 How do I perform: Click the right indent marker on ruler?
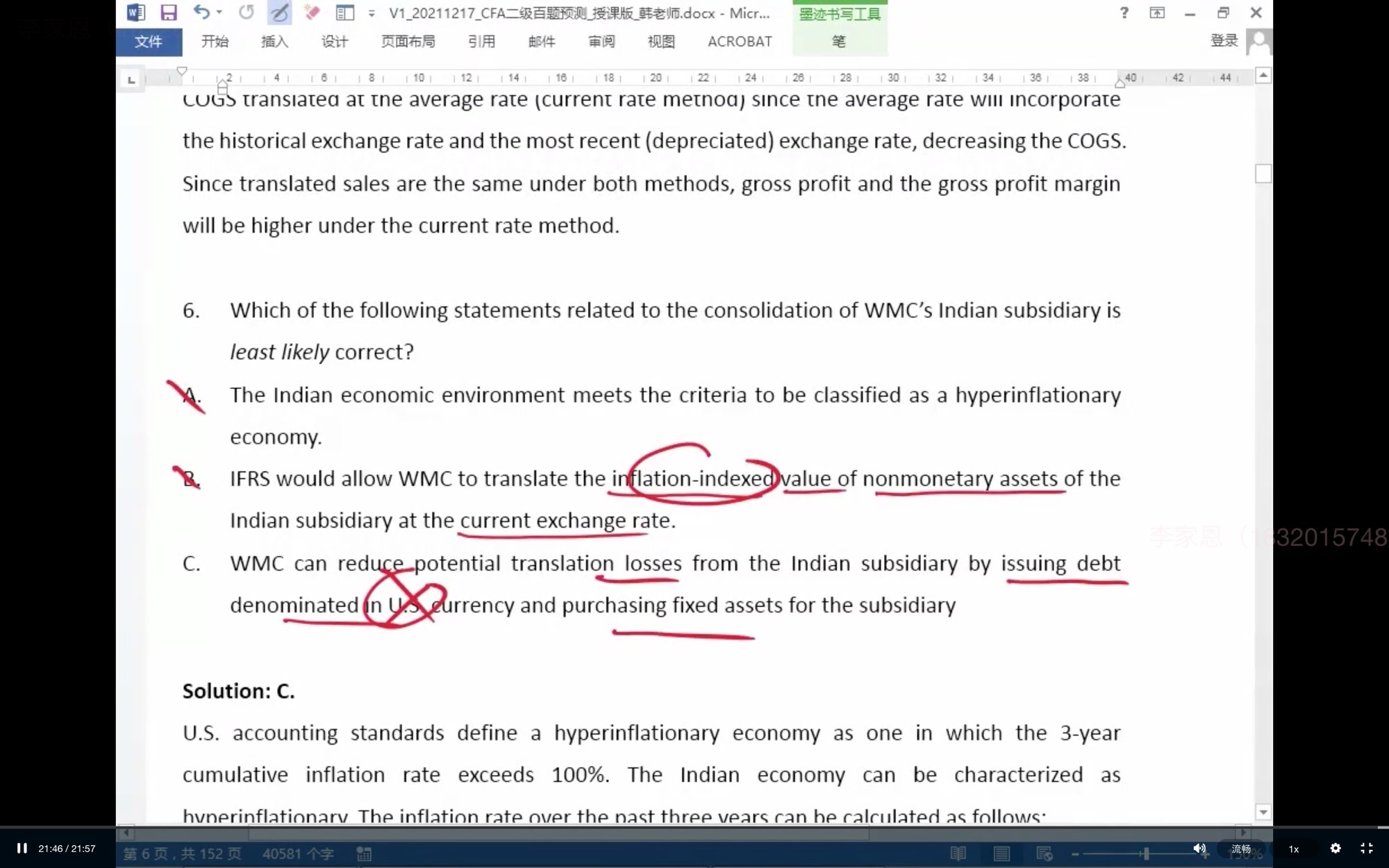[x=1120, y=83]
